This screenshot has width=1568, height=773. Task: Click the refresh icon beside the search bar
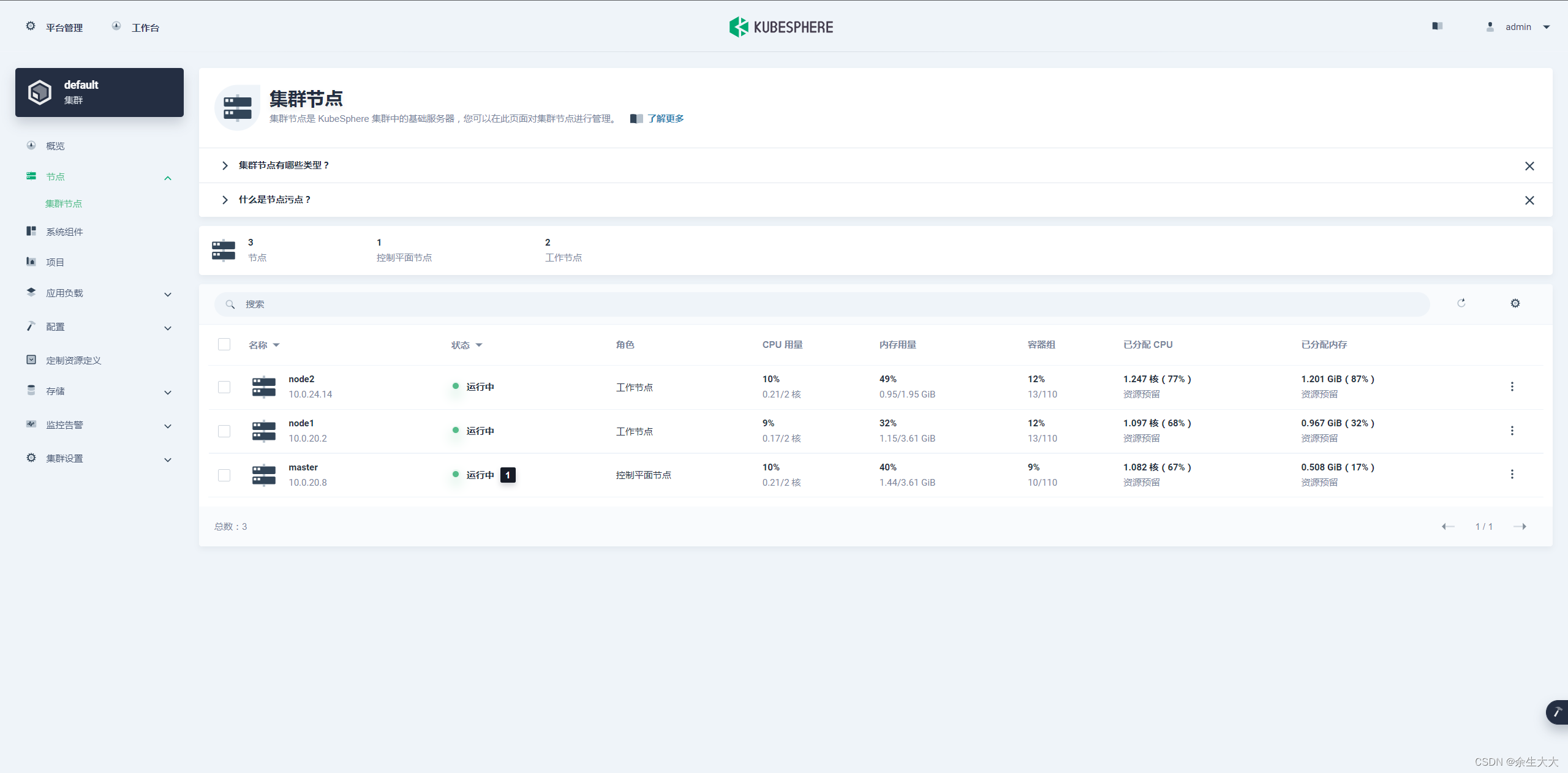coord(1461,303)
